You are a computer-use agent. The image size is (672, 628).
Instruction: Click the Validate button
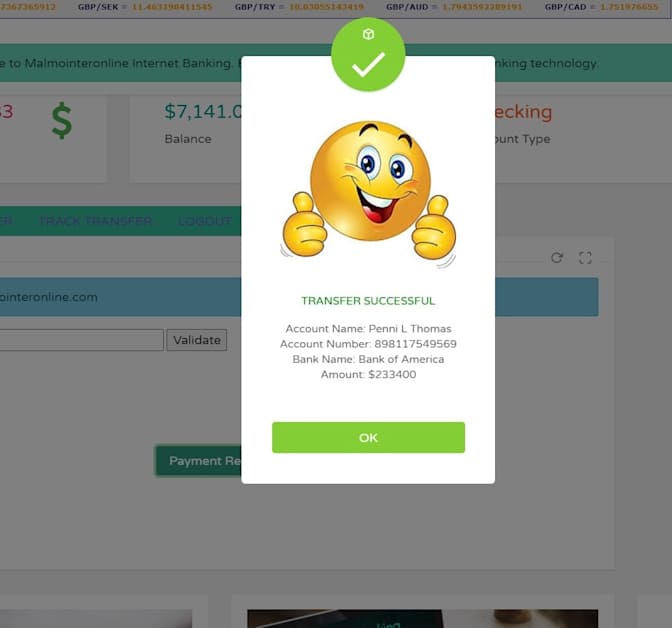[x=197, y=340]
